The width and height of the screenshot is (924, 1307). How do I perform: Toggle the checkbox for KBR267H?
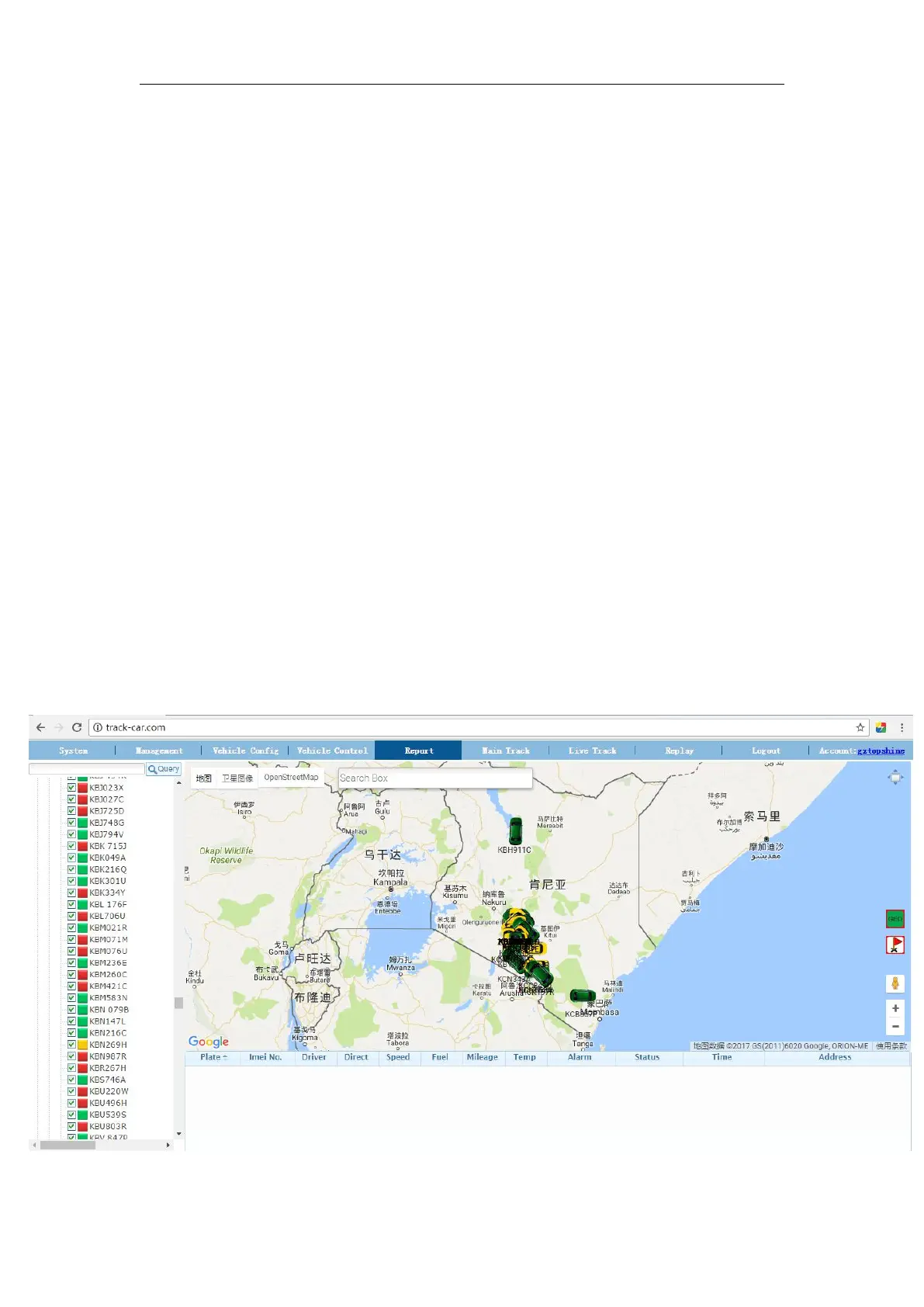coord(71,1068)
